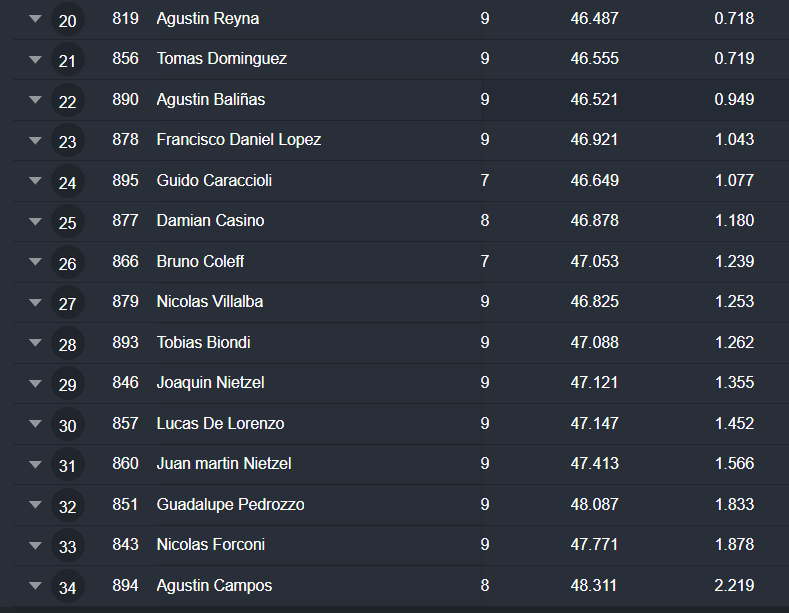The height and width of the screenshot is (613, 789).
Task: Click position badge 25
Action: coord(67,222)
